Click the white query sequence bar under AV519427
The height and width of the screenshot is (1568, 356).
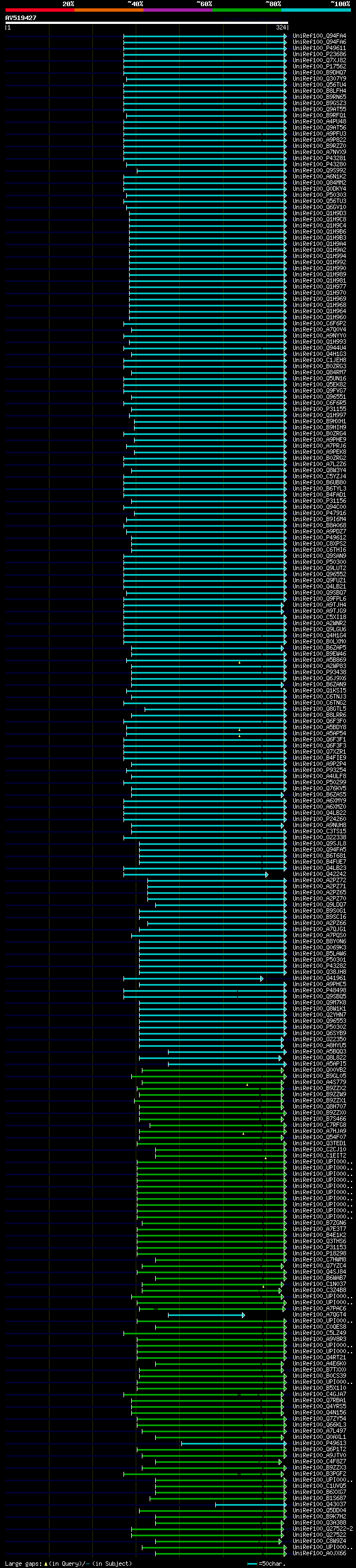point(146,23)
